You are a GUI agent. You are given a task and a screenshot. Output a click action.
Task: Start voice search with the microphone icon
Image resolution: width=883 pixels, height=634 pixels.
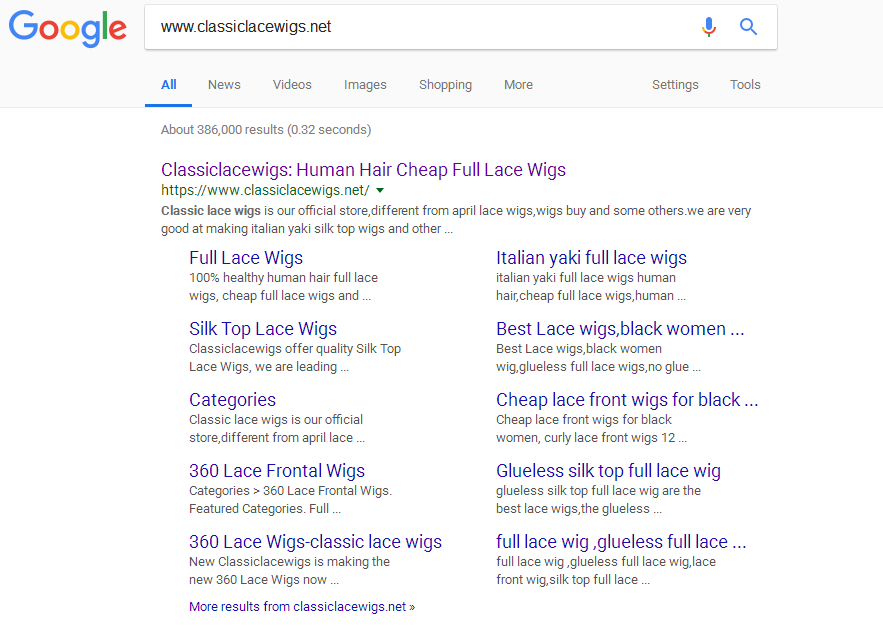tap(709, 26)
